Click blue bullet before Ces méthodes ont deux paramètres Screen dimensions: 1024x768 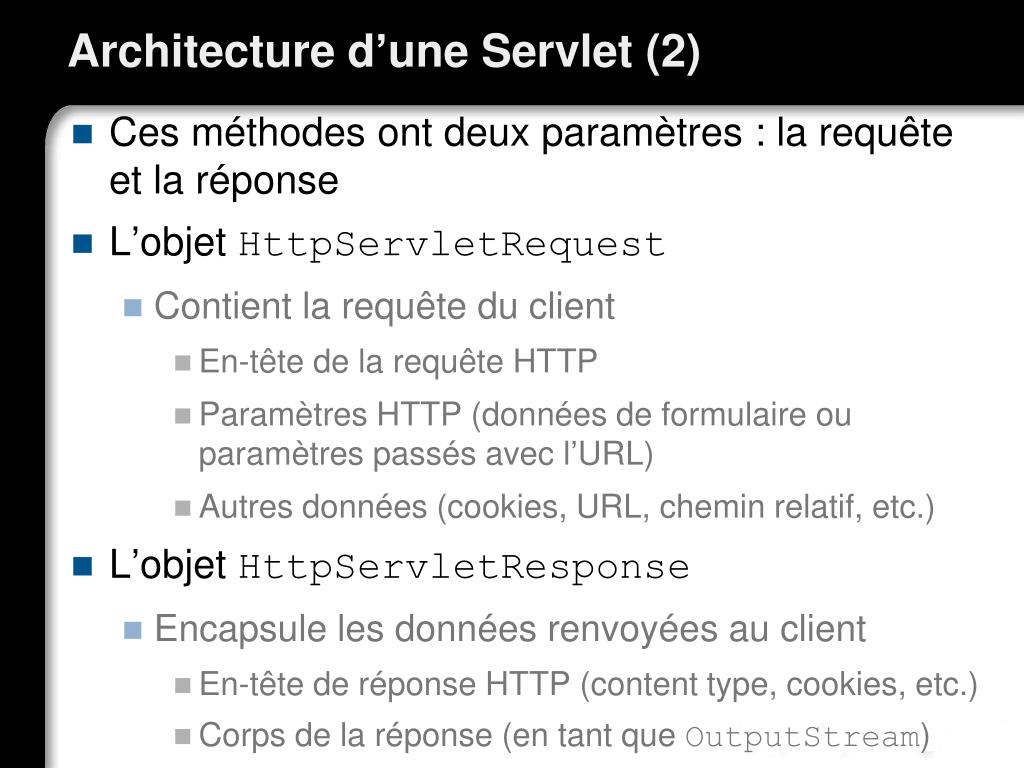[83, 134]
